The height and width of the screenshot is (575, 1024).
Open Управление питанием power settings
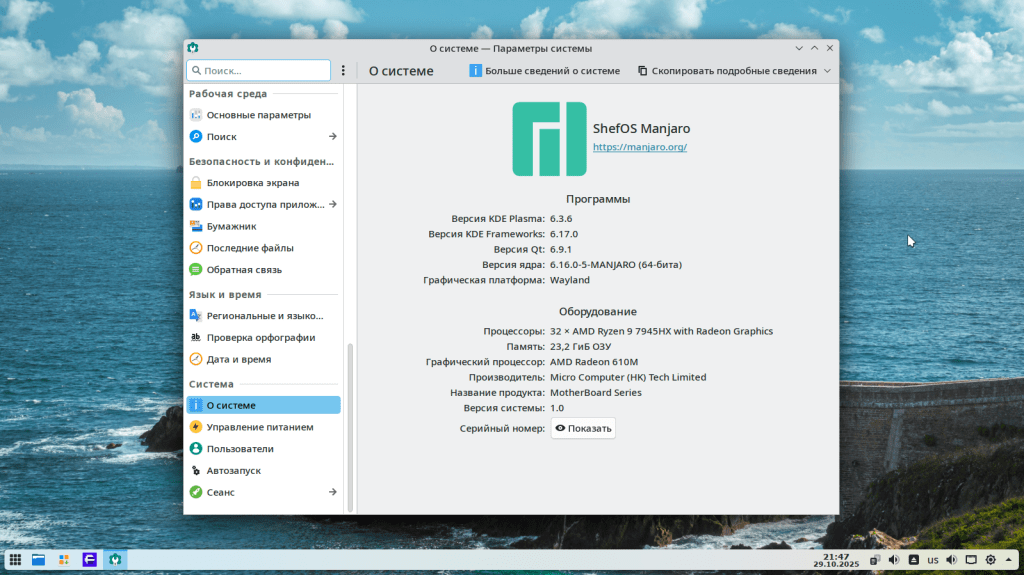(x=259, y=427)
